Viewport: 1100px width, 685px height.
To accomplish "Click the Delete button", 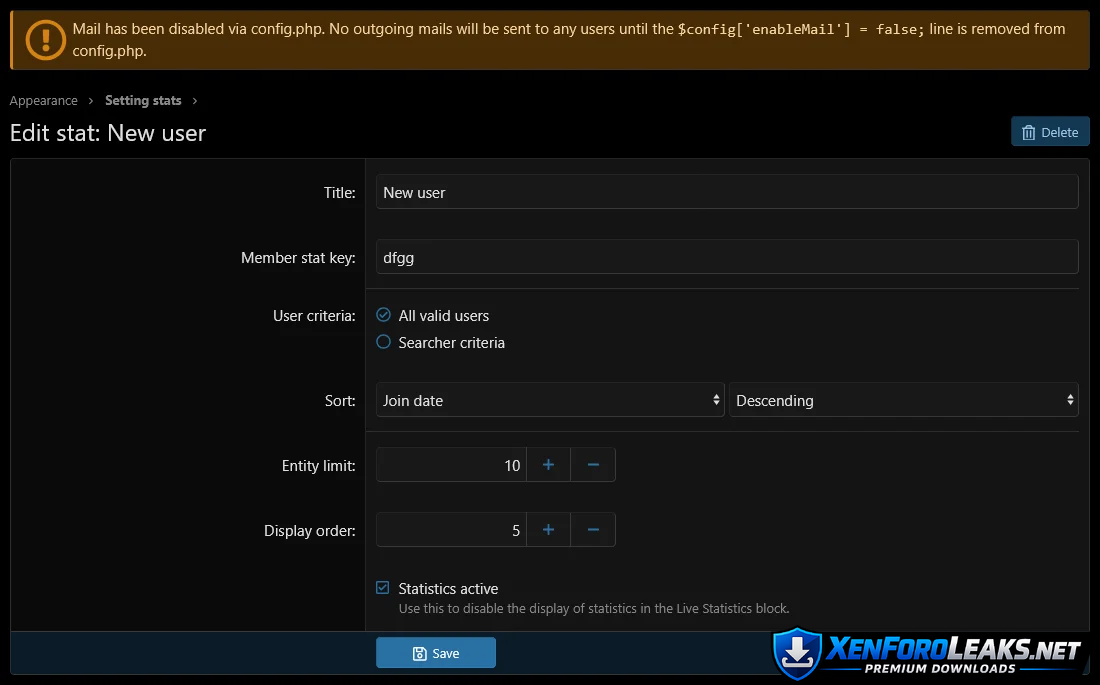I will (x=1050, y=132).
